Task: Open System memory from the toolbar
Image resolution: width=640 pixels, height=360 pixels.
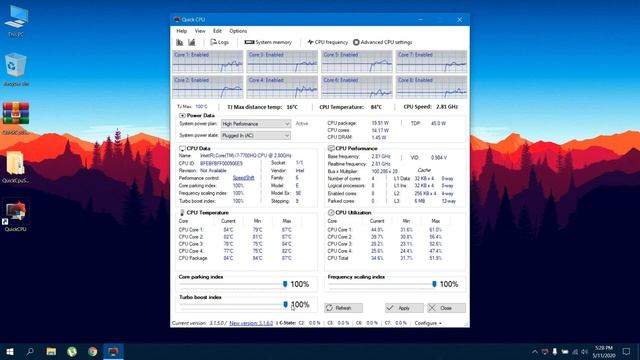Action: [268, 42]
